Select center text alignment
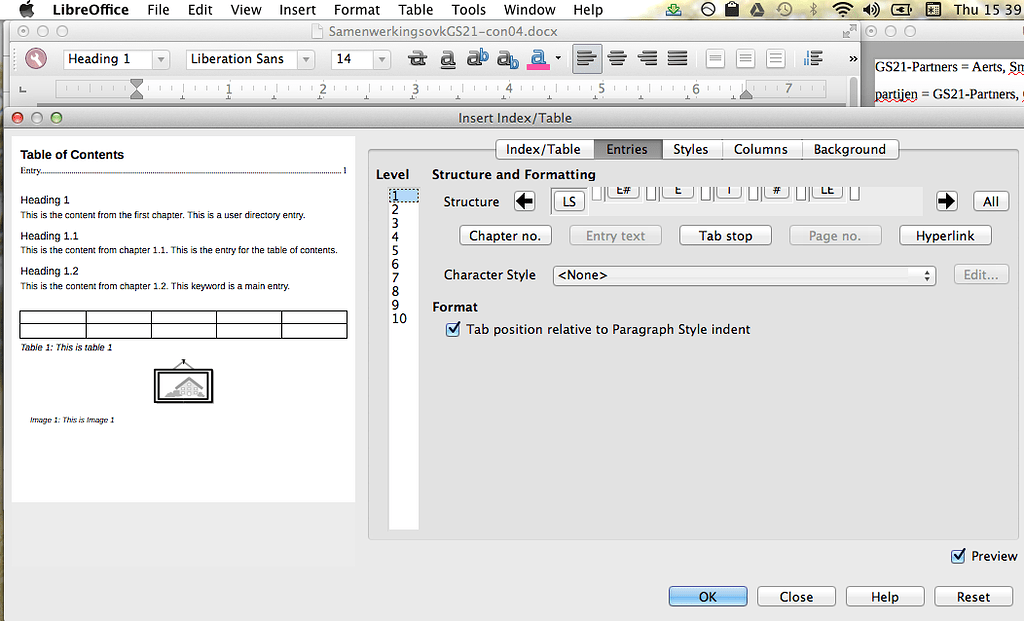 (617, 59)
